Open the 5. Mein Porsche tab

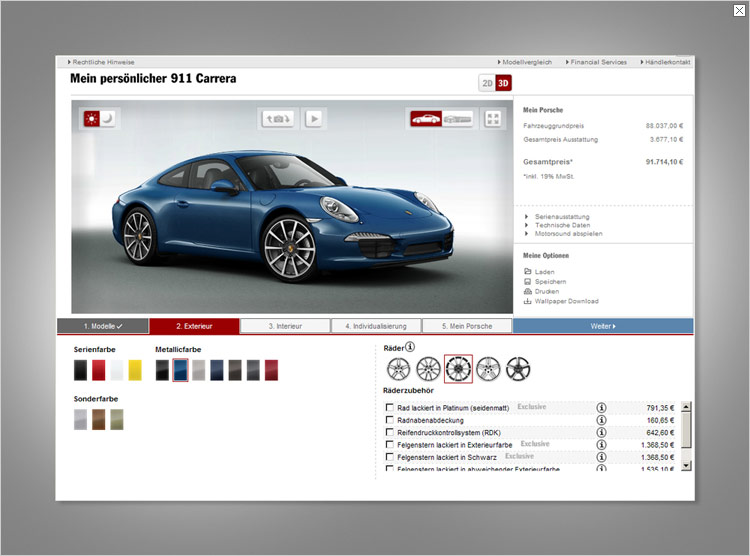467,326
